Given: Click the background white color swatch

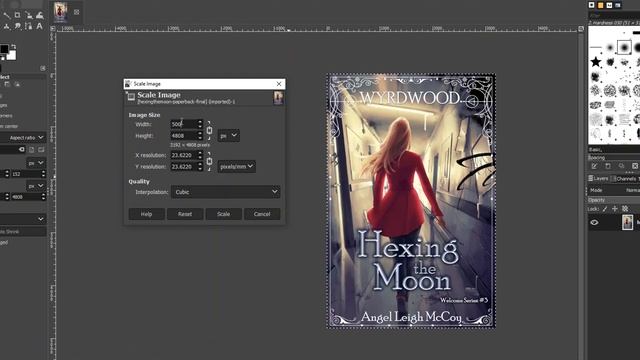Looking at the screenshot, I should point(12,56).
